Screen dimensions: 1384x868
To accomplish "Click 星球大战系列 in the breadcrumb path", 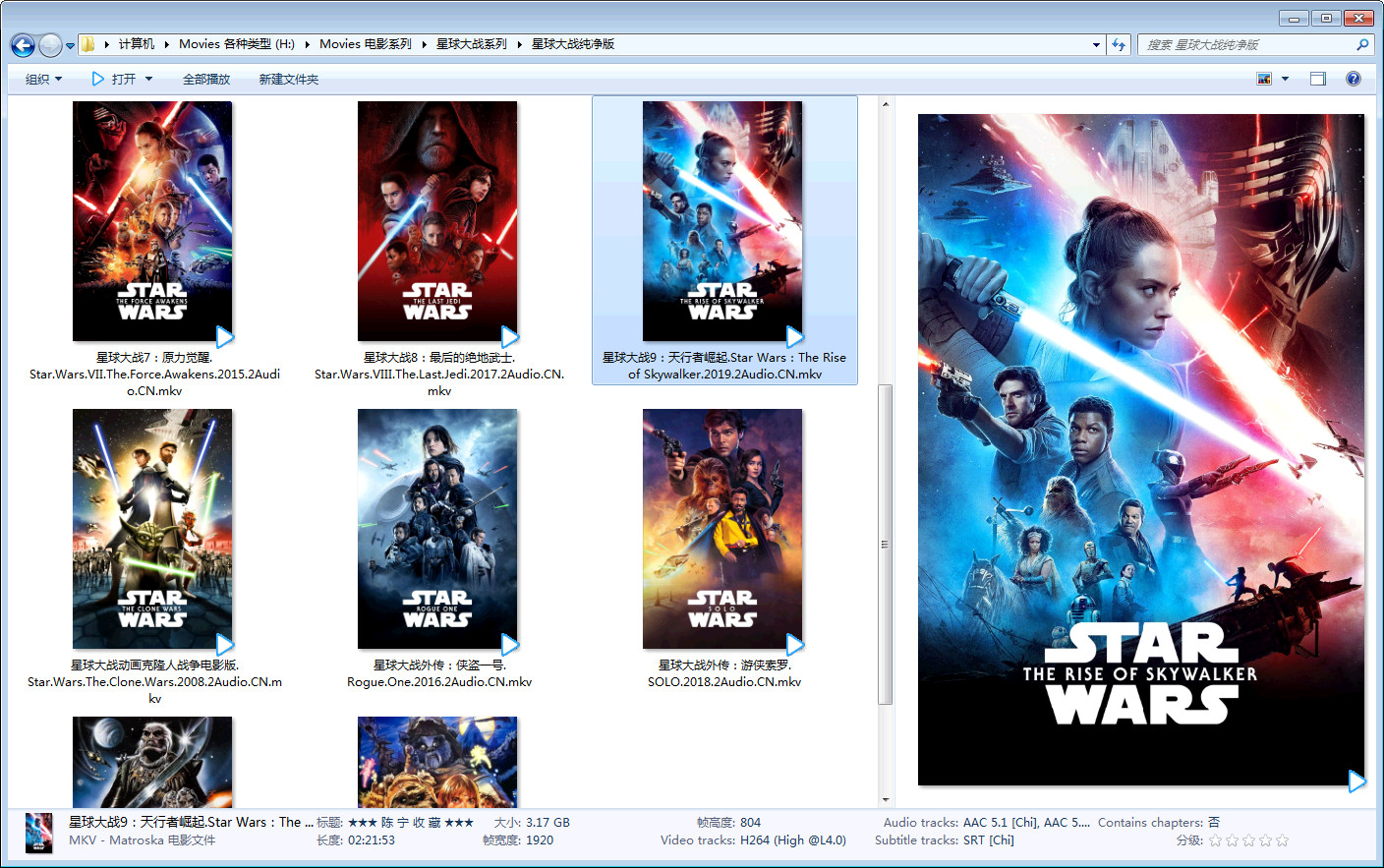I will point(472,44).
